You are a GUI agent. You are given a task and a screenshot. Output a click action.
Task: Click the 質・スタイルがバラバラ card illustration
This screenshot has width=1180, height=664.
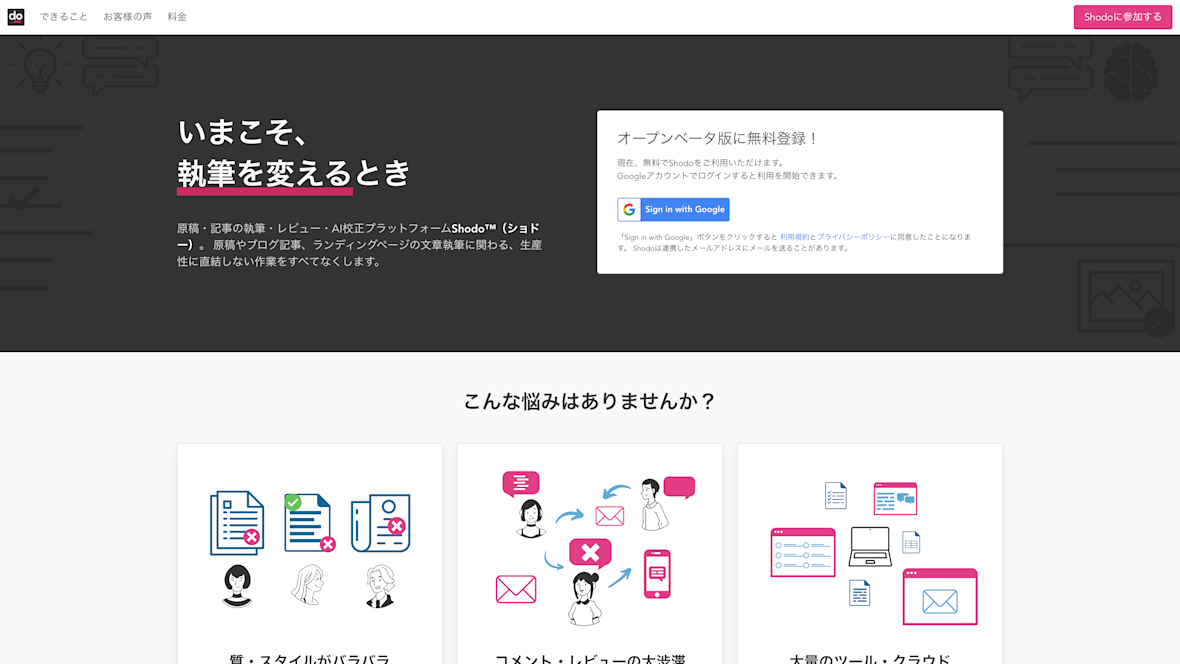point(310,549)
